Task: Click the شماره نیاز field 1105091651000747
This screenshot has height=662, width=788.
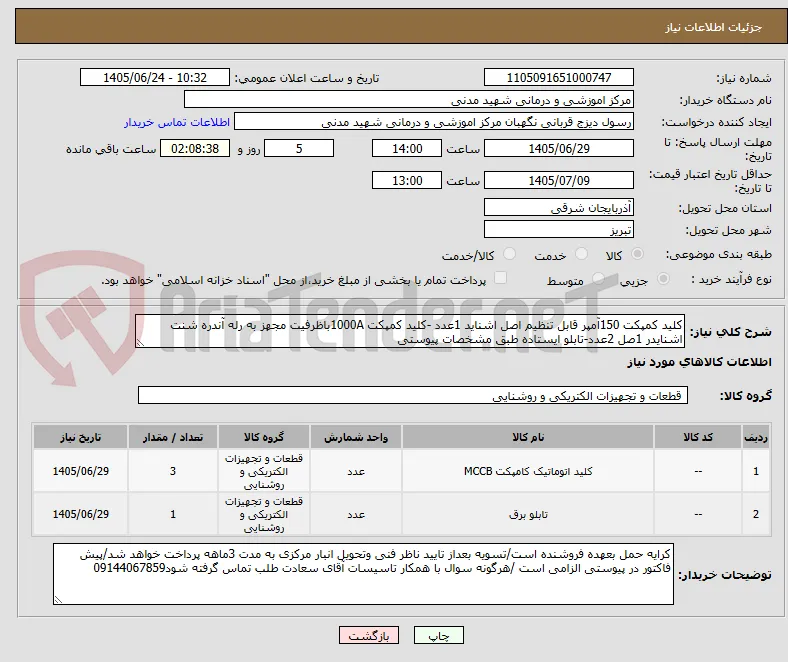Action: click(559, 77)
